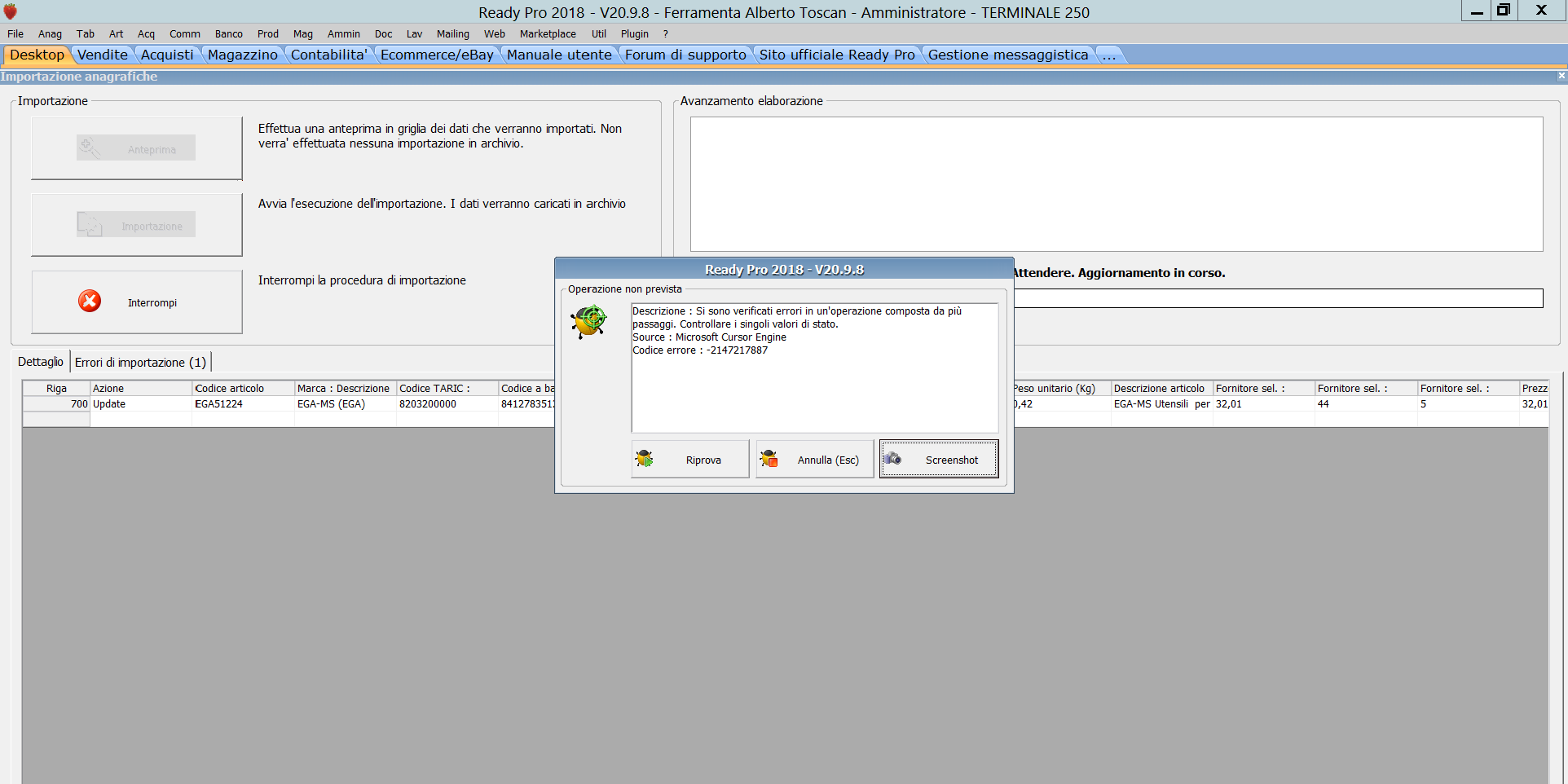Click inside the error description text box
This screenshot has height=784, width=1568.
click(814, 368)
